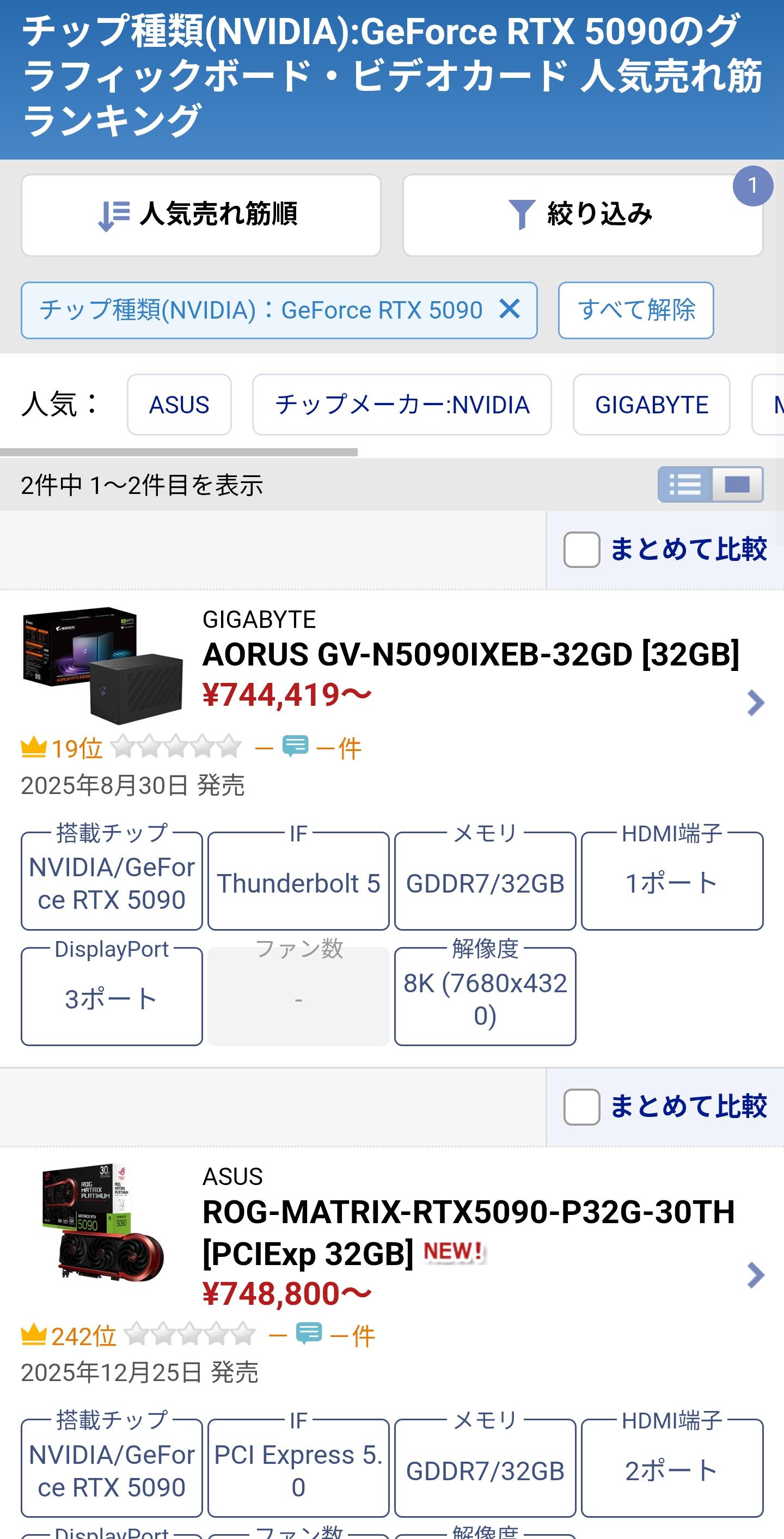Select the ASUS popular tag

point(179,405)
